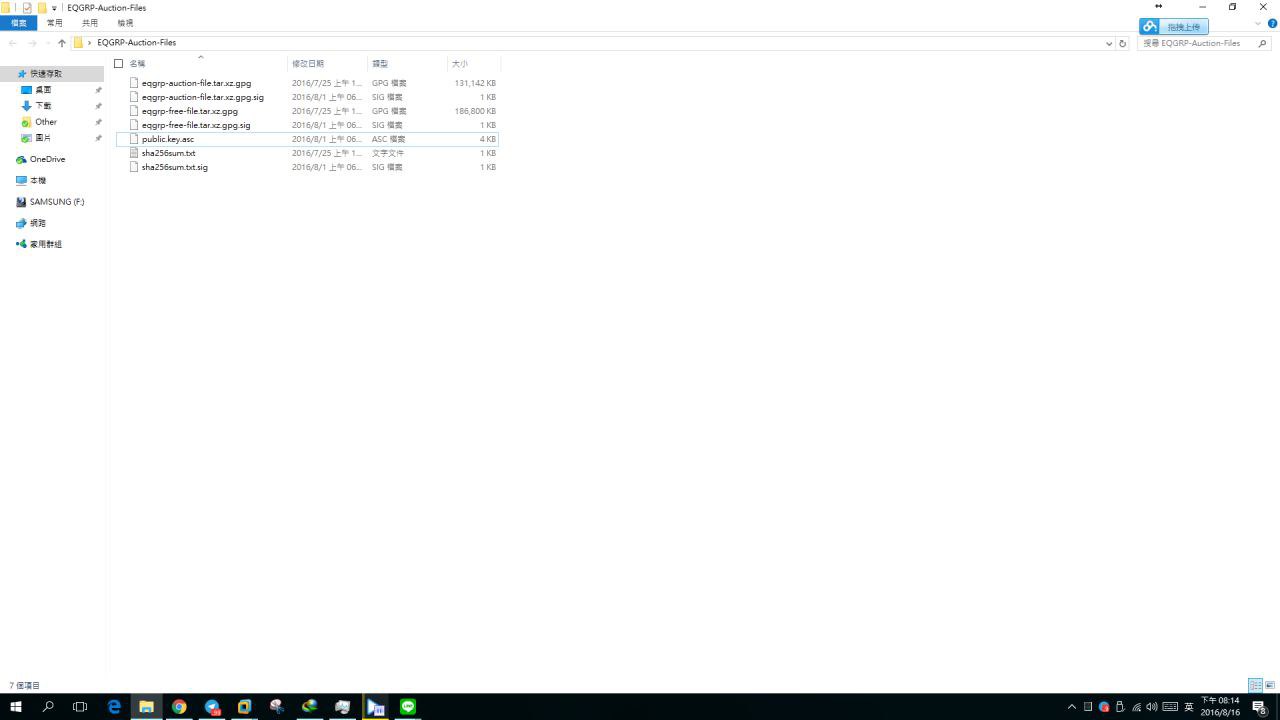This screenshot has width=1280, height=720.
Task: Open the 檔案 file menu tab
Action: click(18, 23)
